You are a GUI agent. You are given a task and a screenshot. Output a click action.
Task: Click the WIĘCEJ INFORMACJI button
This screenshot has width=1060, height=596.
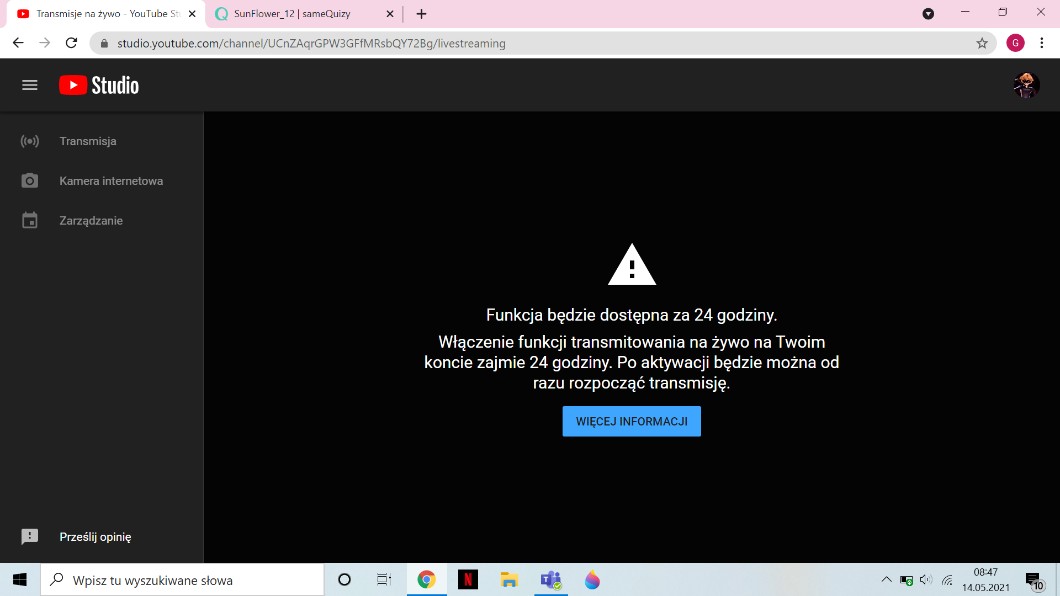[631, 421]
